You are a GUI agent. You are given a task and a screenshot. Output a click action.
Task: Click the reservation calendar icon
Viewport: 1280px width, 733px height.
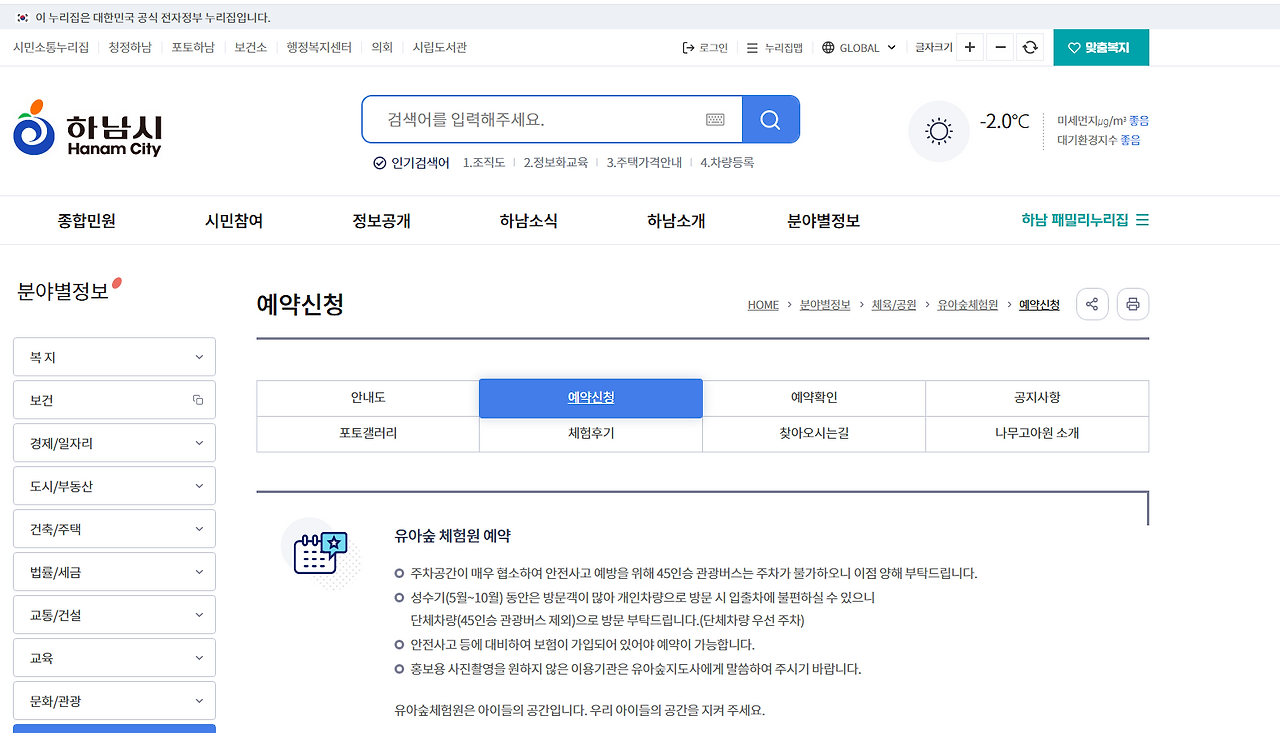coord(321,552)
